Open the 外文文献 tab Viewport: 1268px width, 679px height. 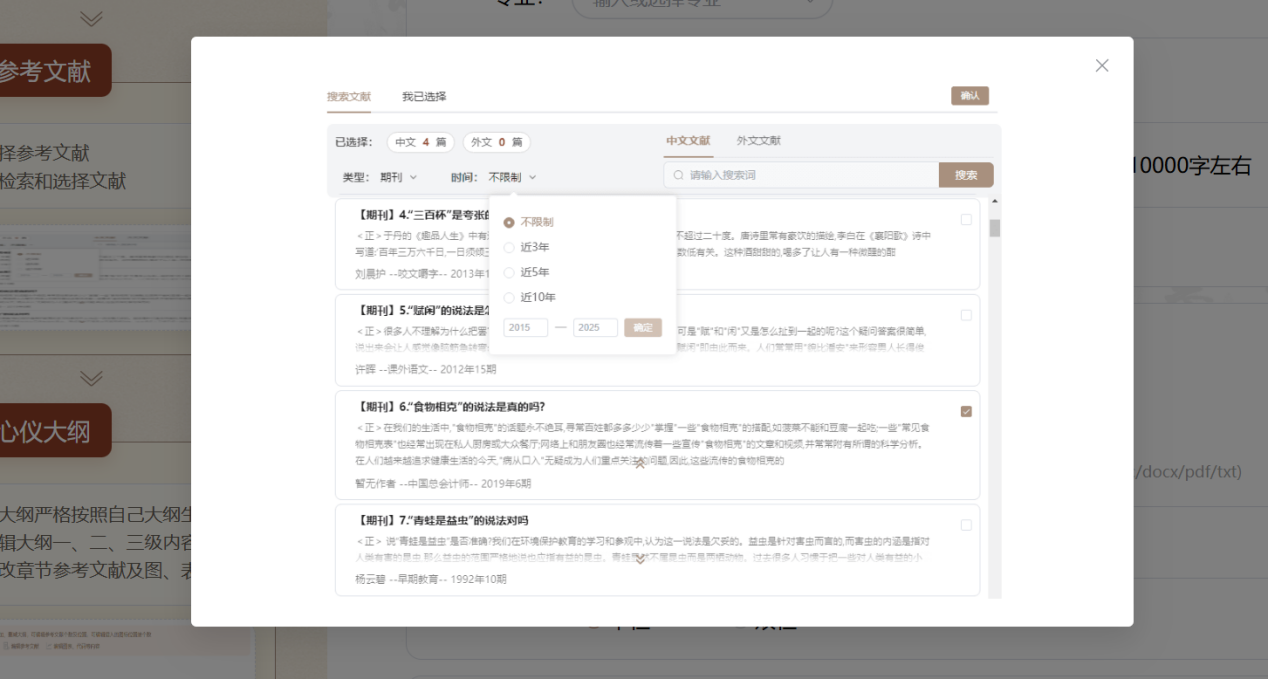(759, 141)
